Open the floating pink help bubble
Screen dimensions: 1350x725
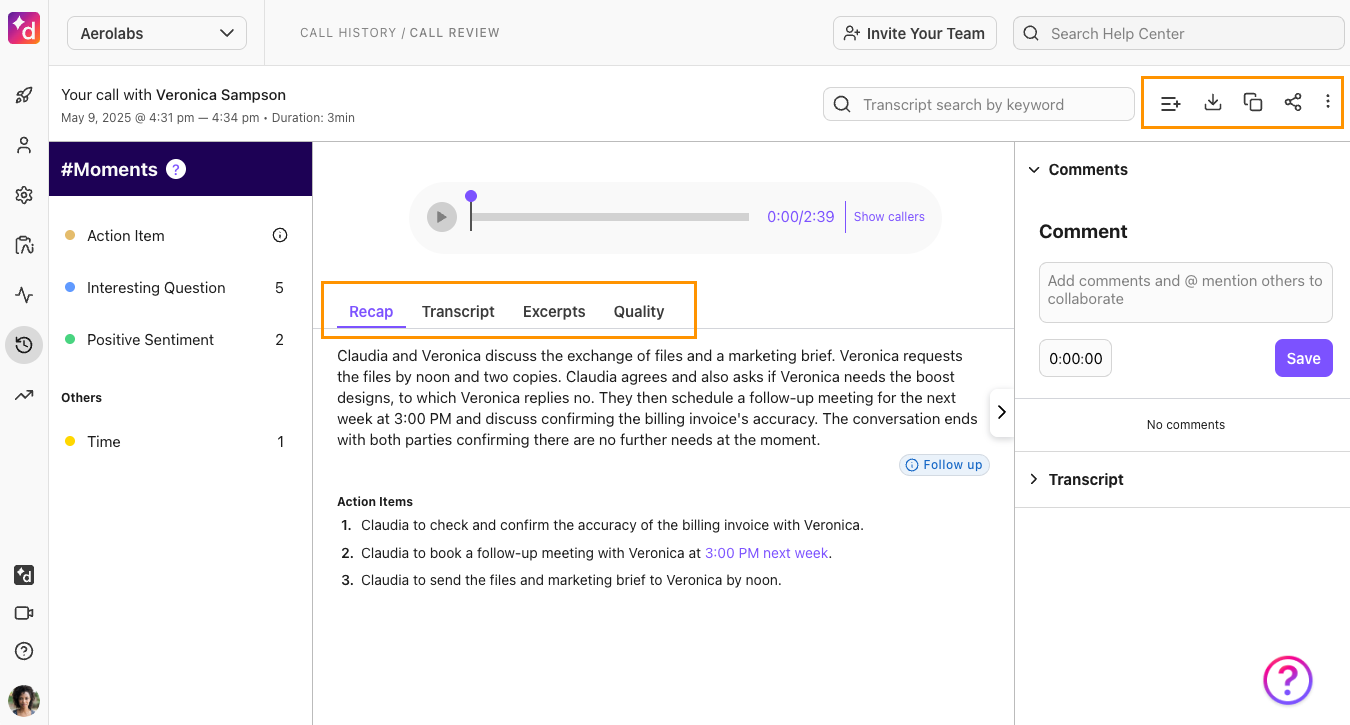pos(1288,680)
